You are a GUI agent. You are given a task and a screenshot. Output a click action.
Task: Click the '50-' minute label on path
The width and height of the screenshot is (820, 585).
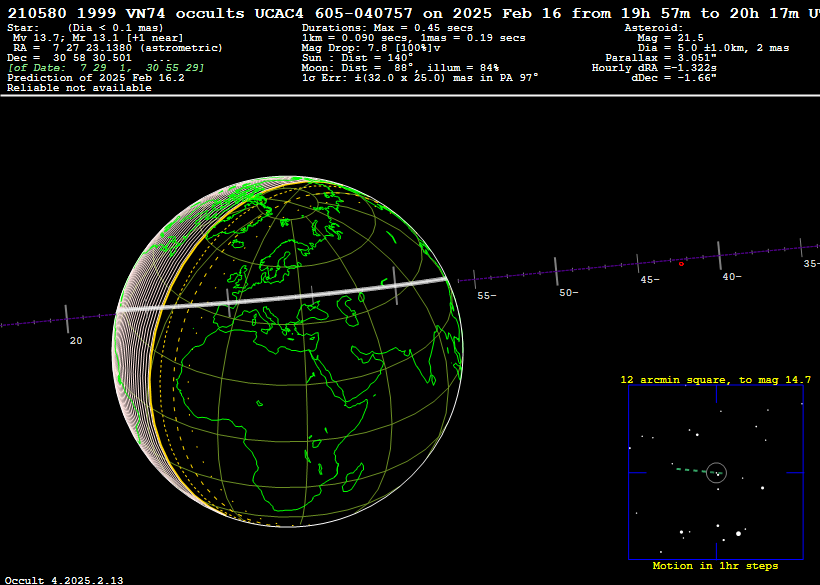[568, 293]
